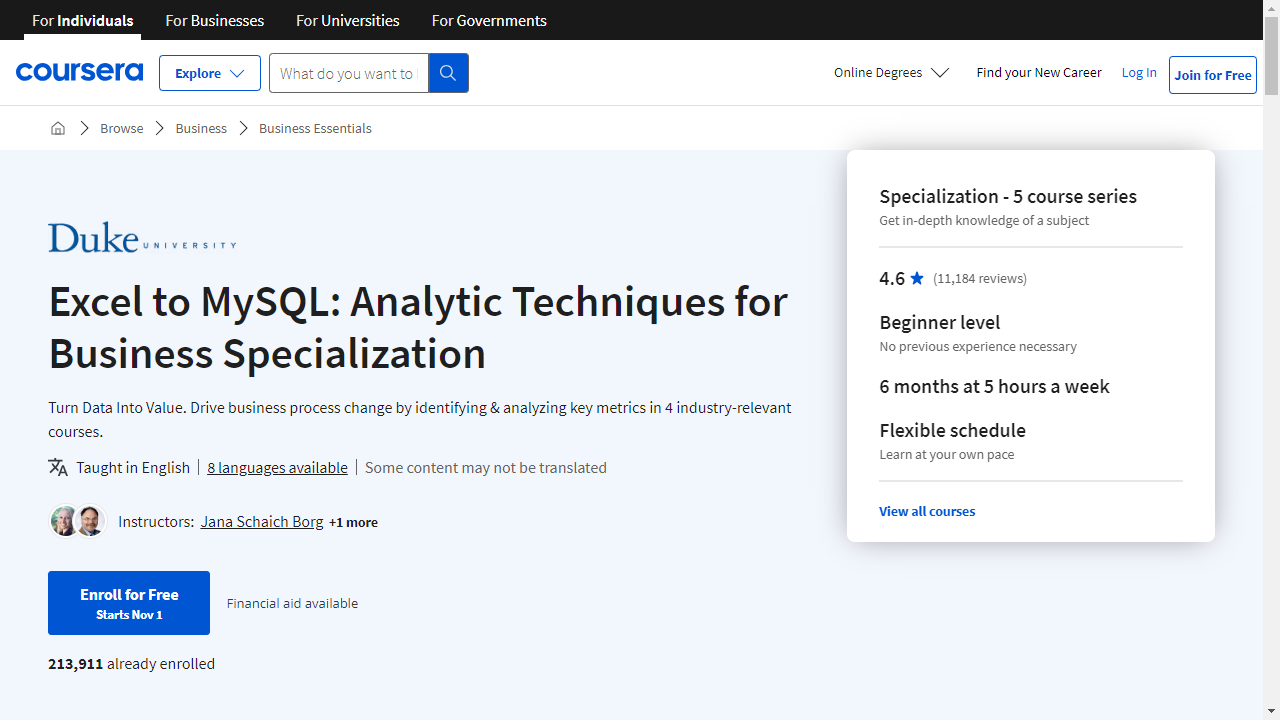Switch to For Universities tab
The height and width of the screenshot is (720, 1280).
coord(348,20)
